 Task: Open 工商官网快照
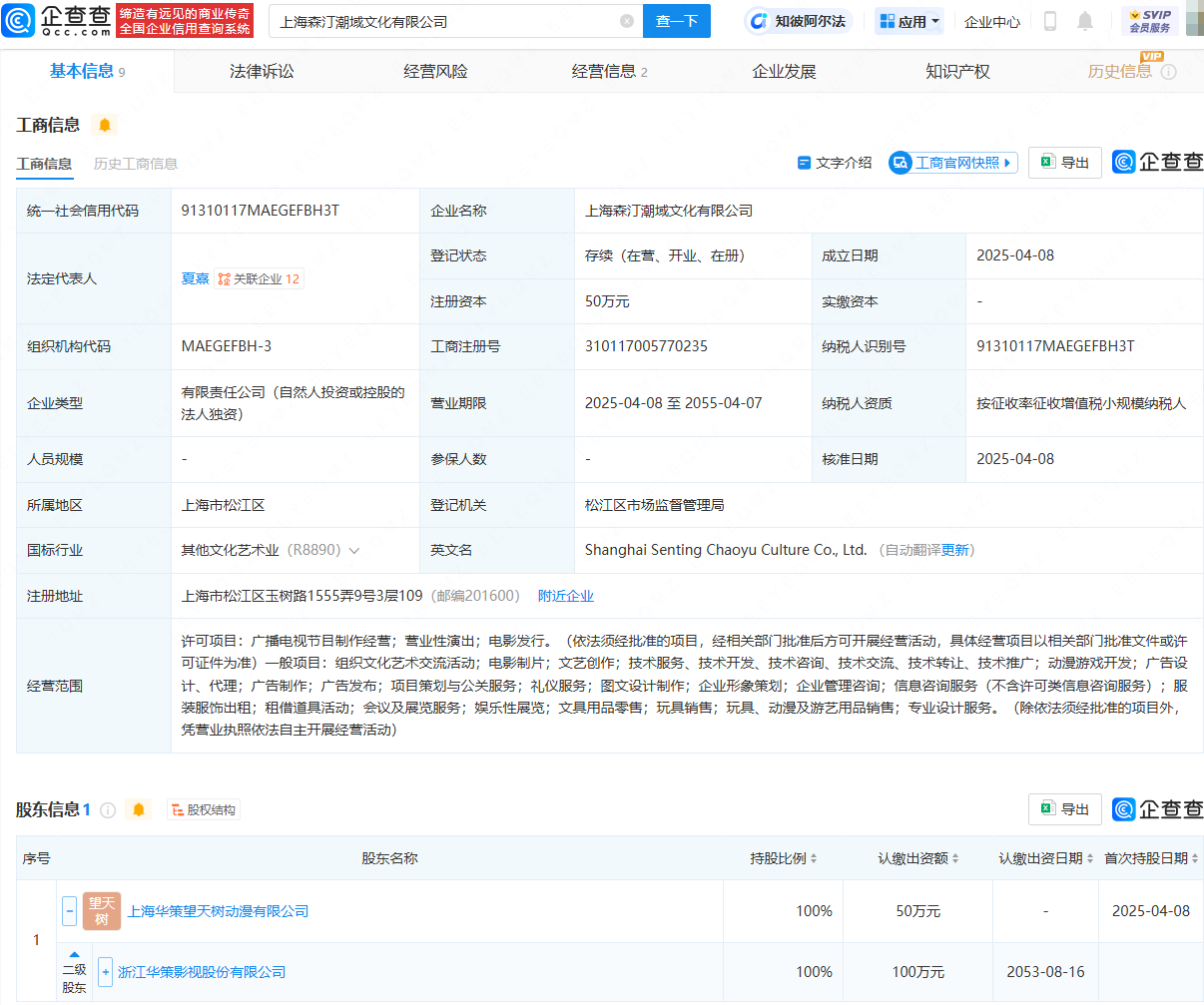[953, 163]
